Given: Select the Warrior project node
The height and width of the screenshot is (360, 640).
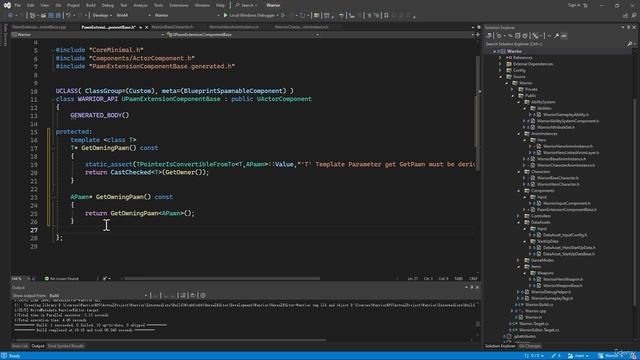Looking at the screenshot, I should 514,51.
